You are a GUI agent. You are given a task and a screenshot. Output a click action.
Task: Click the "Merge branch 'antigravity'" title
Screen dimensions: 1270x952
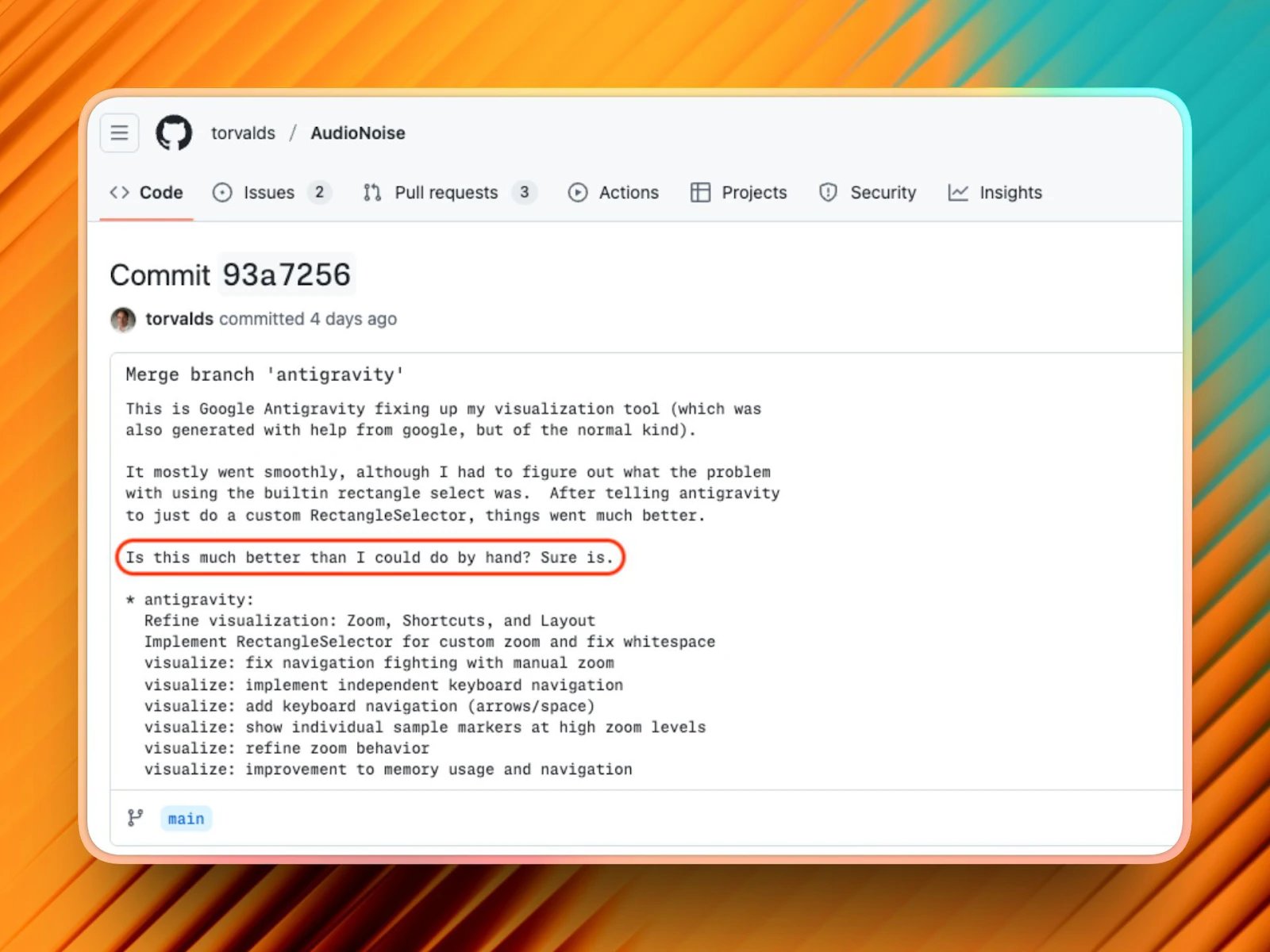point(265,374)
